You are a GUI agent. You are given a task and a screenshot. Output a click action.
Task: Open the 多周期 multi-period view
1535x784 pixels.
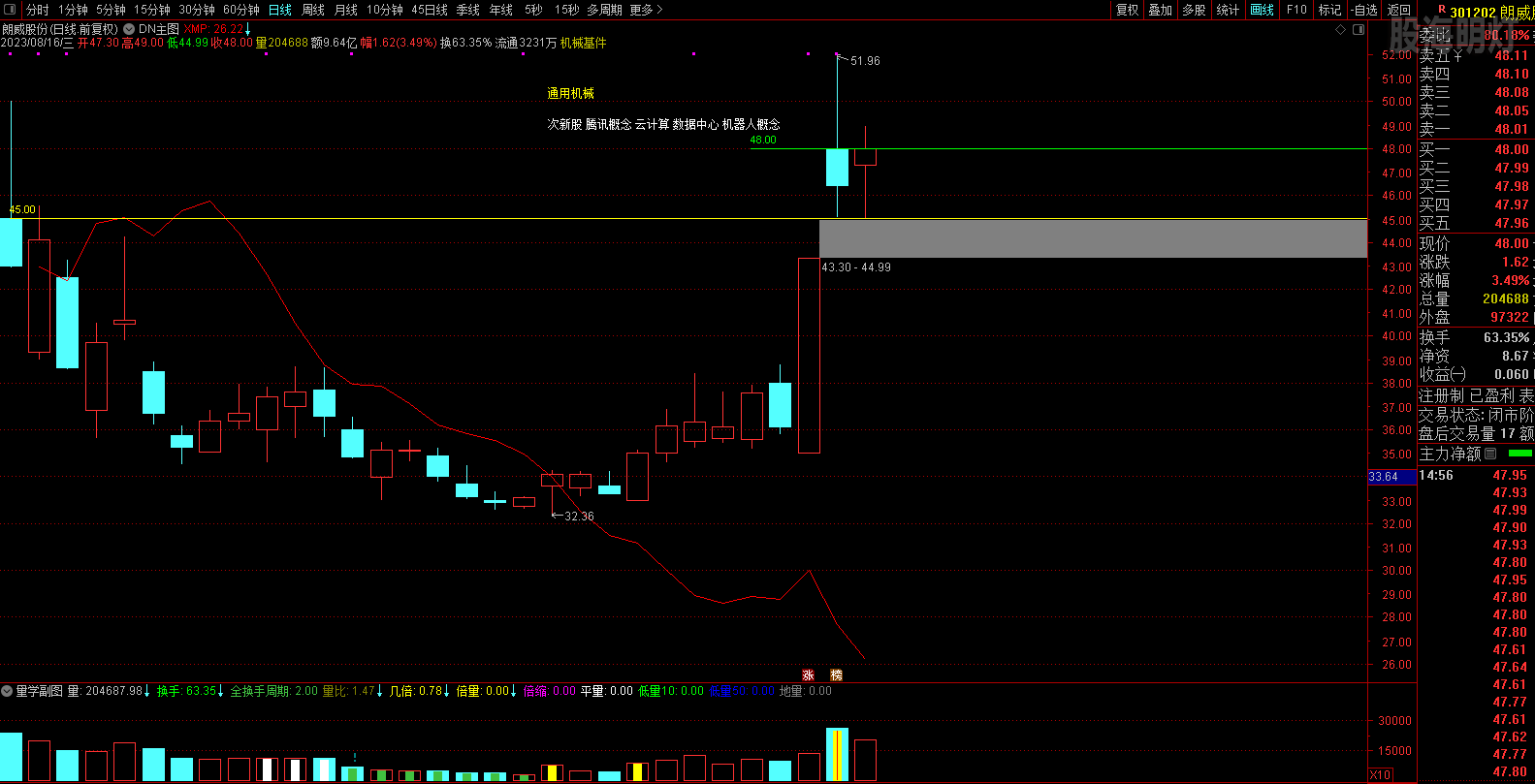(605, 10)
